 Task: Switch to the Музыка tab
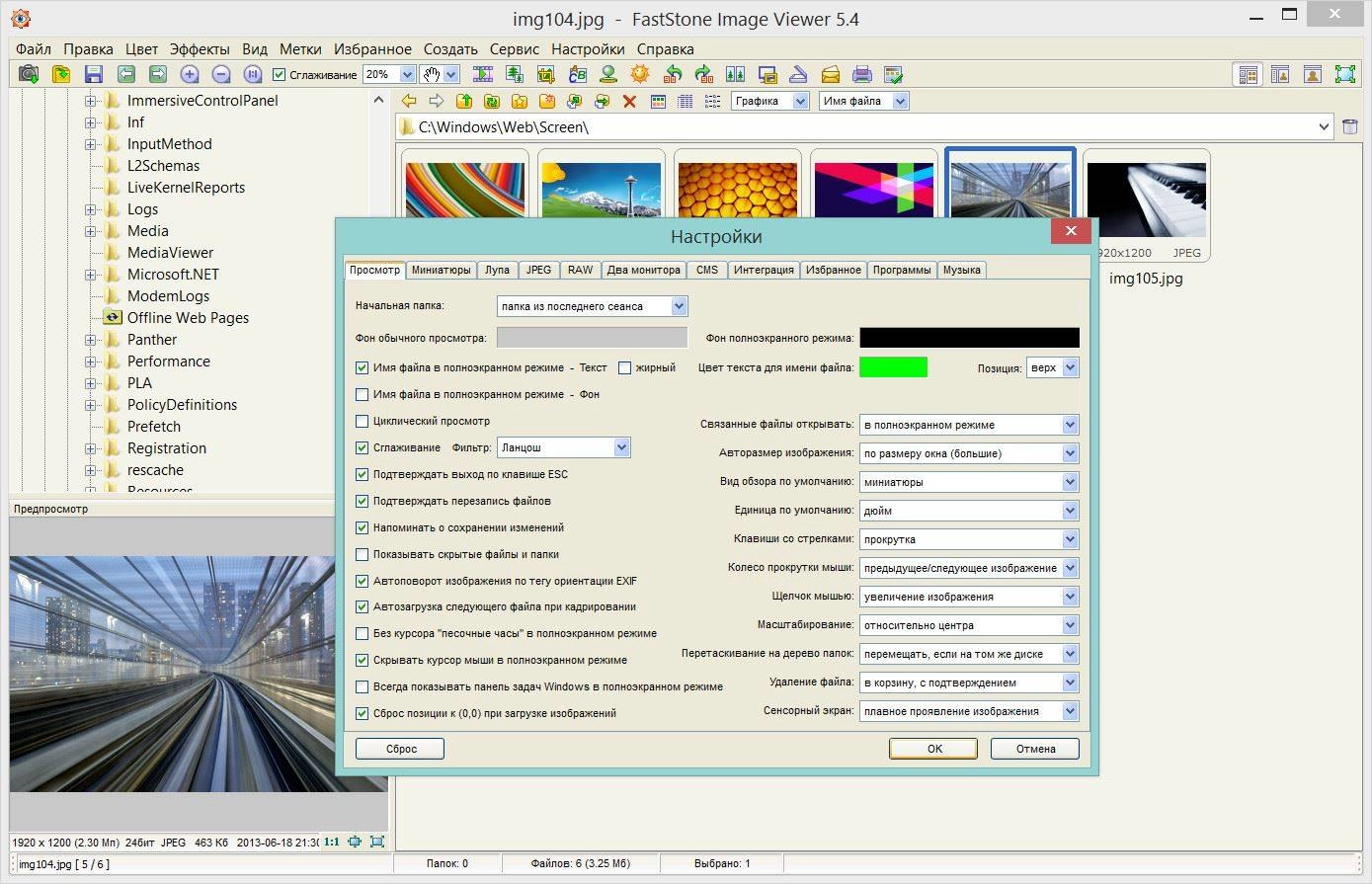[x=962, y=270]
